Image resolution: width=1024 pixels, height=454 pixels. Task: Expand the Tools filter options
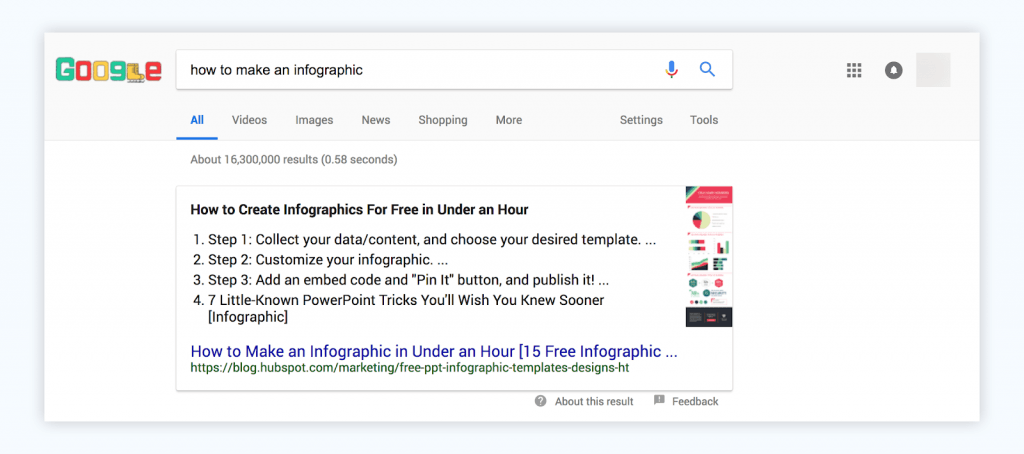[x=704, y=120]
